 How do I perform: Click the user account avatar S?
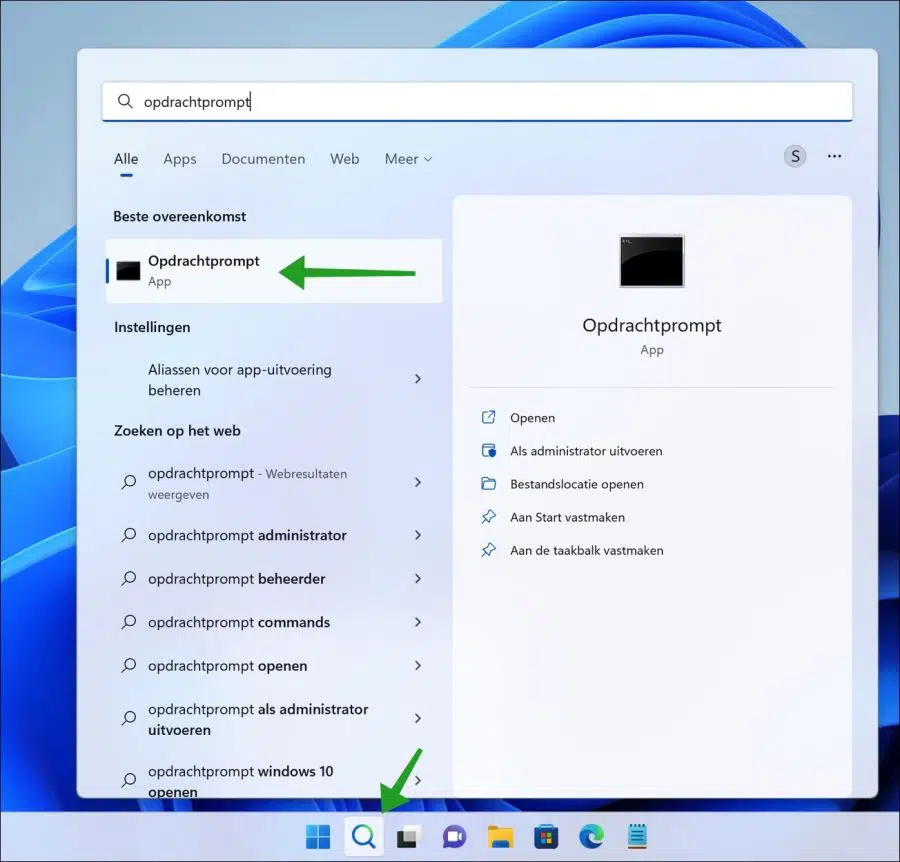click(795, 156)
